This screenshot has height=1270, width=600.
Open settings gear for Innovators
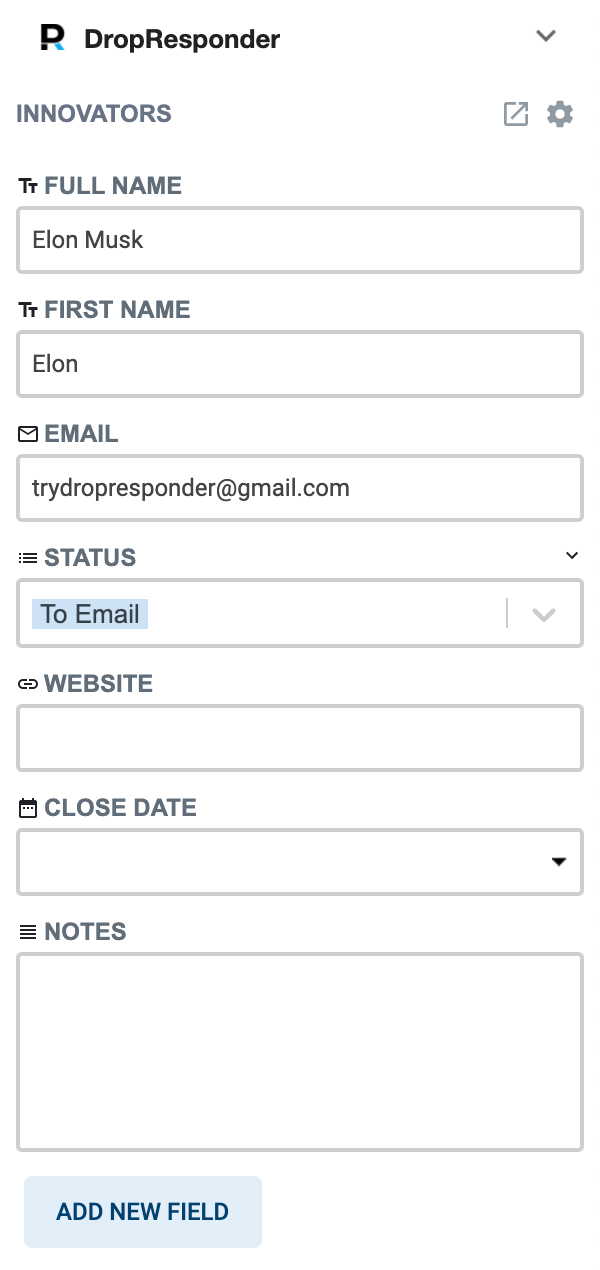point(560,114)
